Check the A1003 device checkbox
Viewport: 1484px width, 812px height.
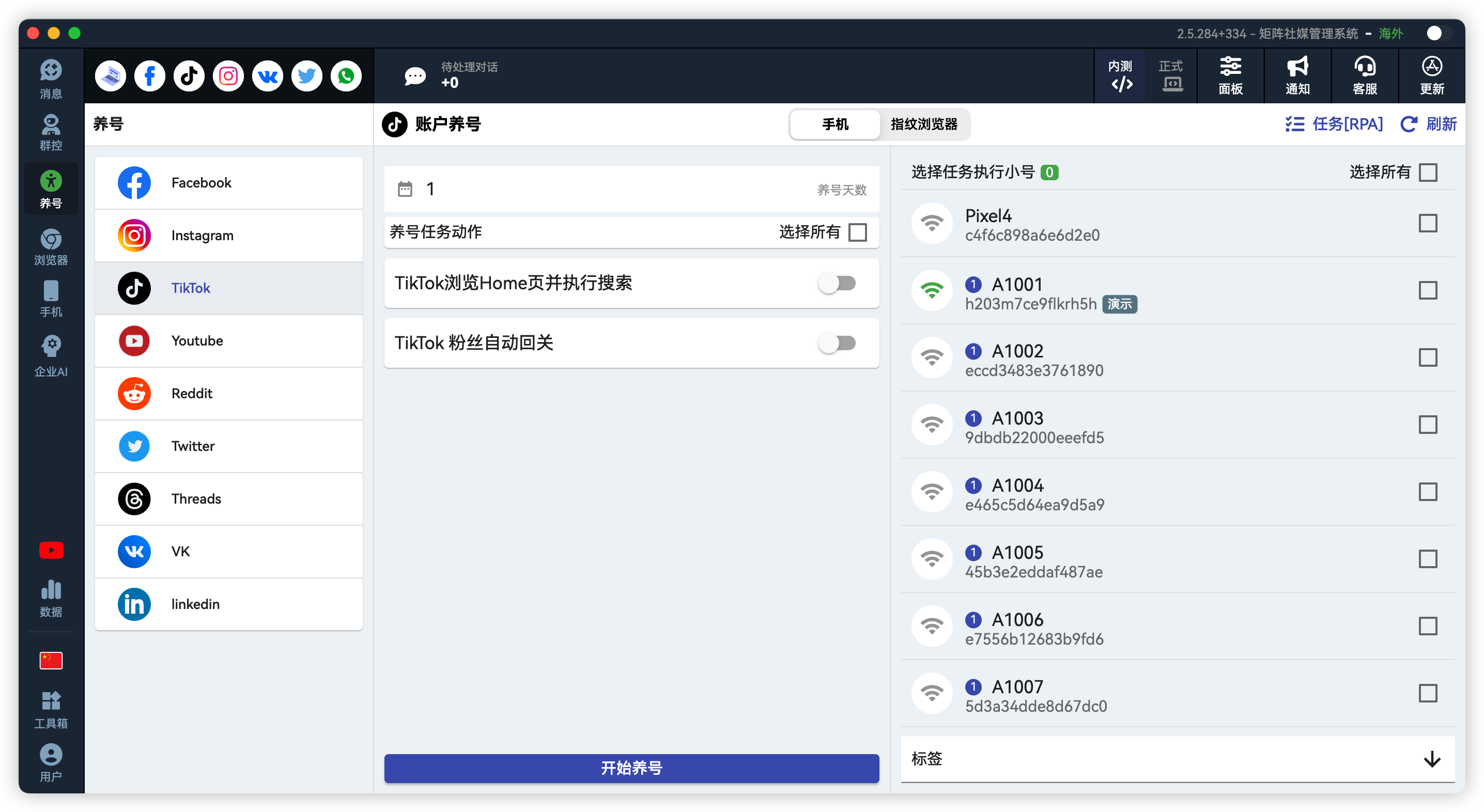click(x=1428, y=425)
